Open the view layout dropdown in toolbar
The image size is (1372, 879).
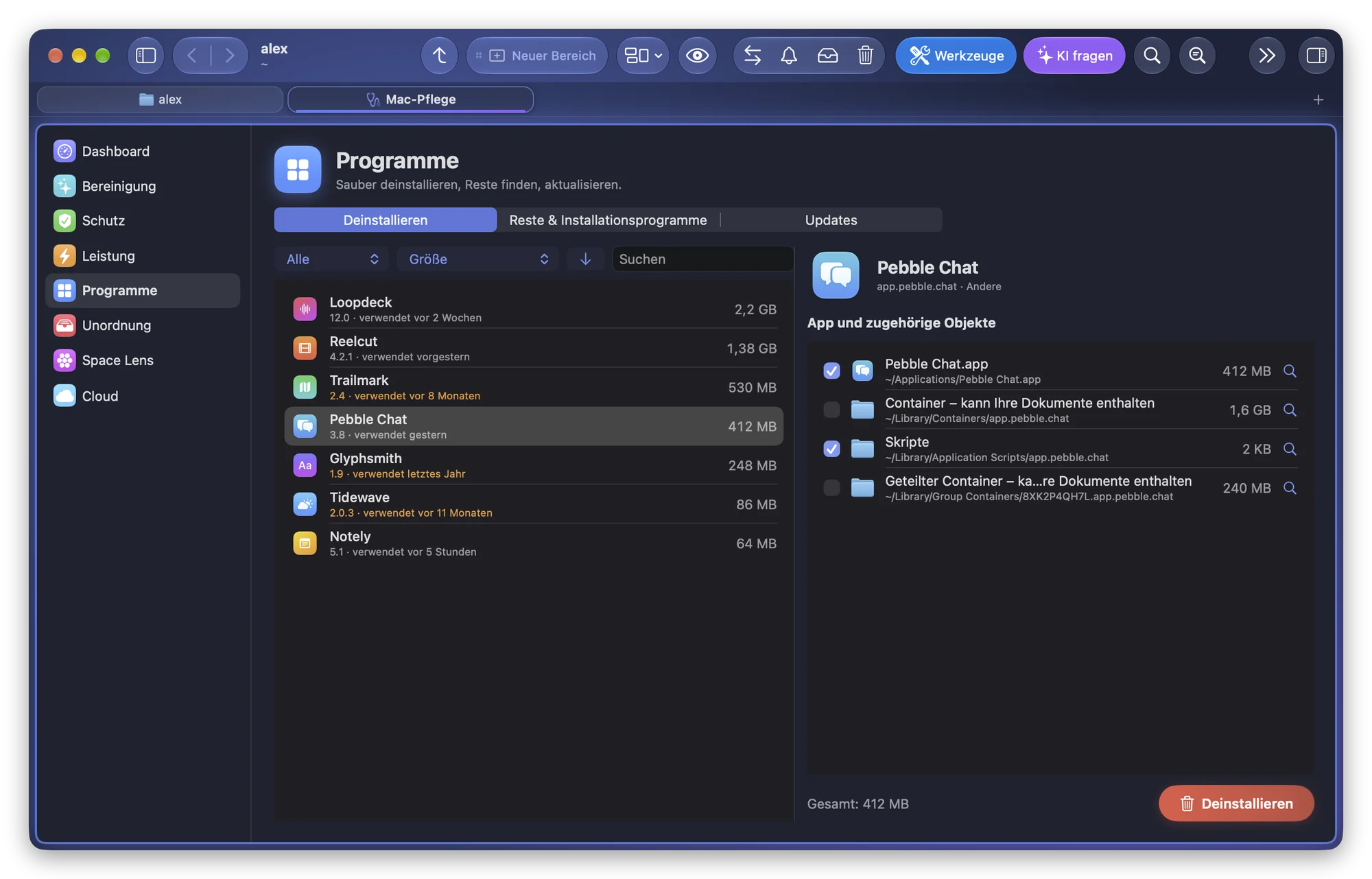(x=643, y=56)
